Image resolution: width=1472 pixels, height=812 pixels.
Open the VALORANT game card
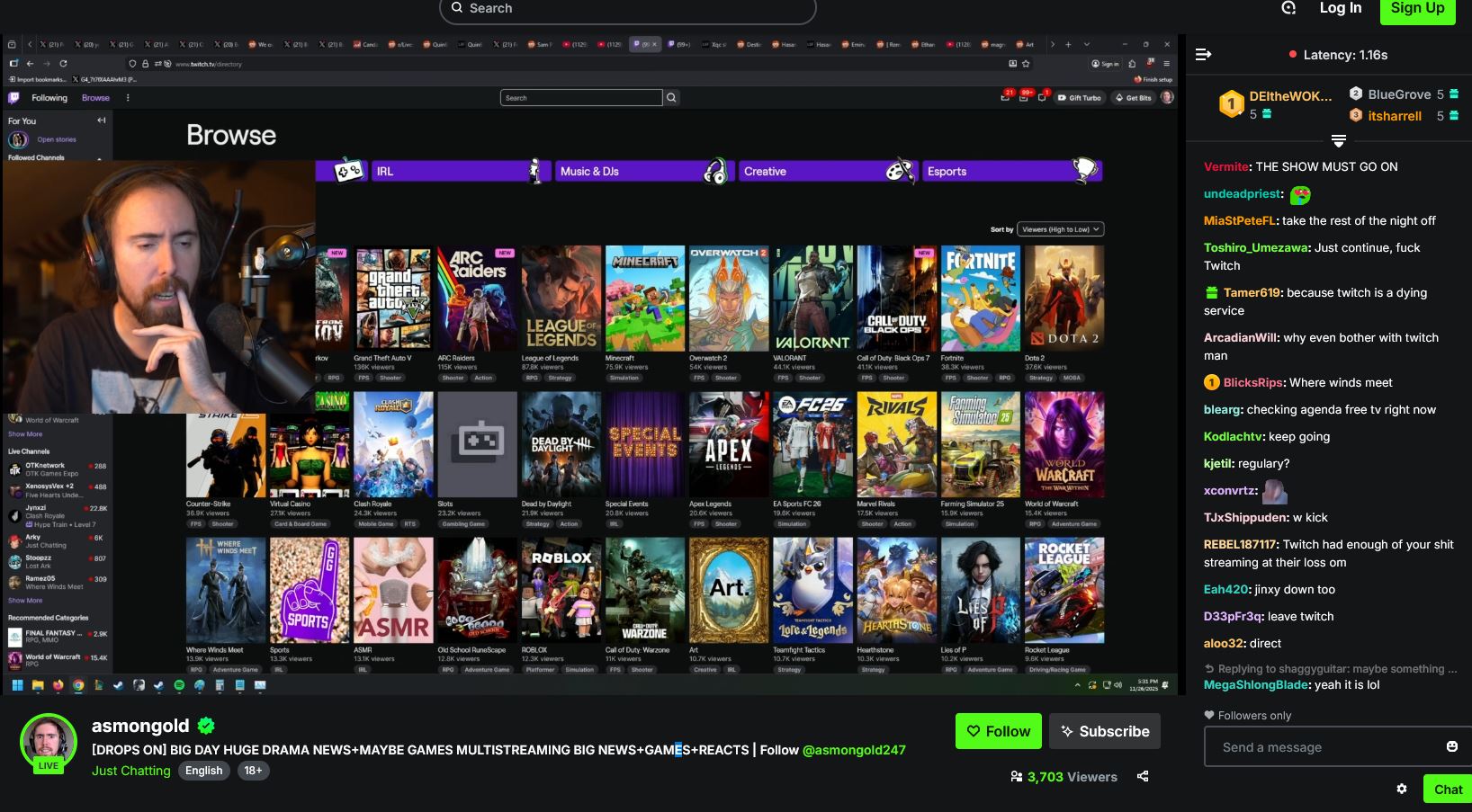click(812, 313)
